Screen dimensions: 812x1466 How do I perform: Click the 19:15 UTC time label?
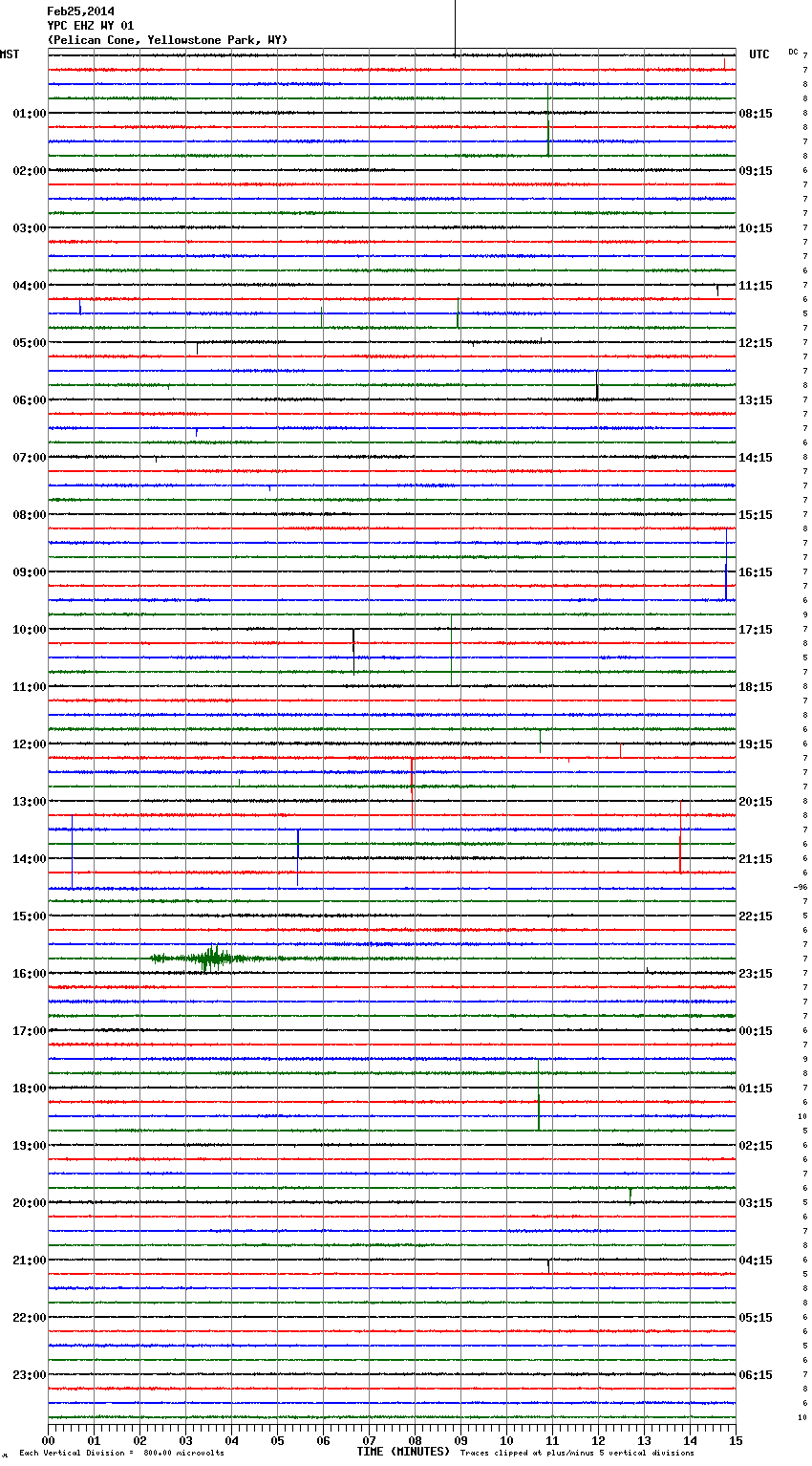click(756, 744)
